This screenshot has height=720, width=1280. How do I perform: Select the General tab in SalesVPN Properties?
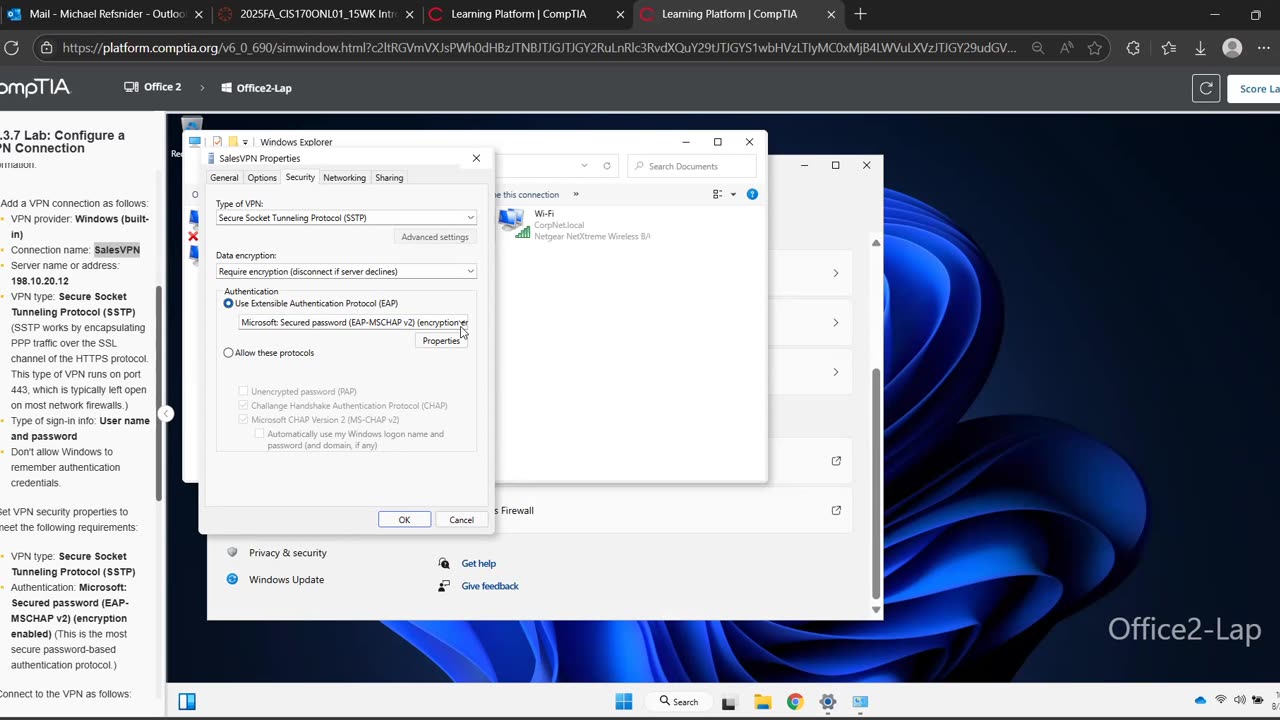click(224, 178)
